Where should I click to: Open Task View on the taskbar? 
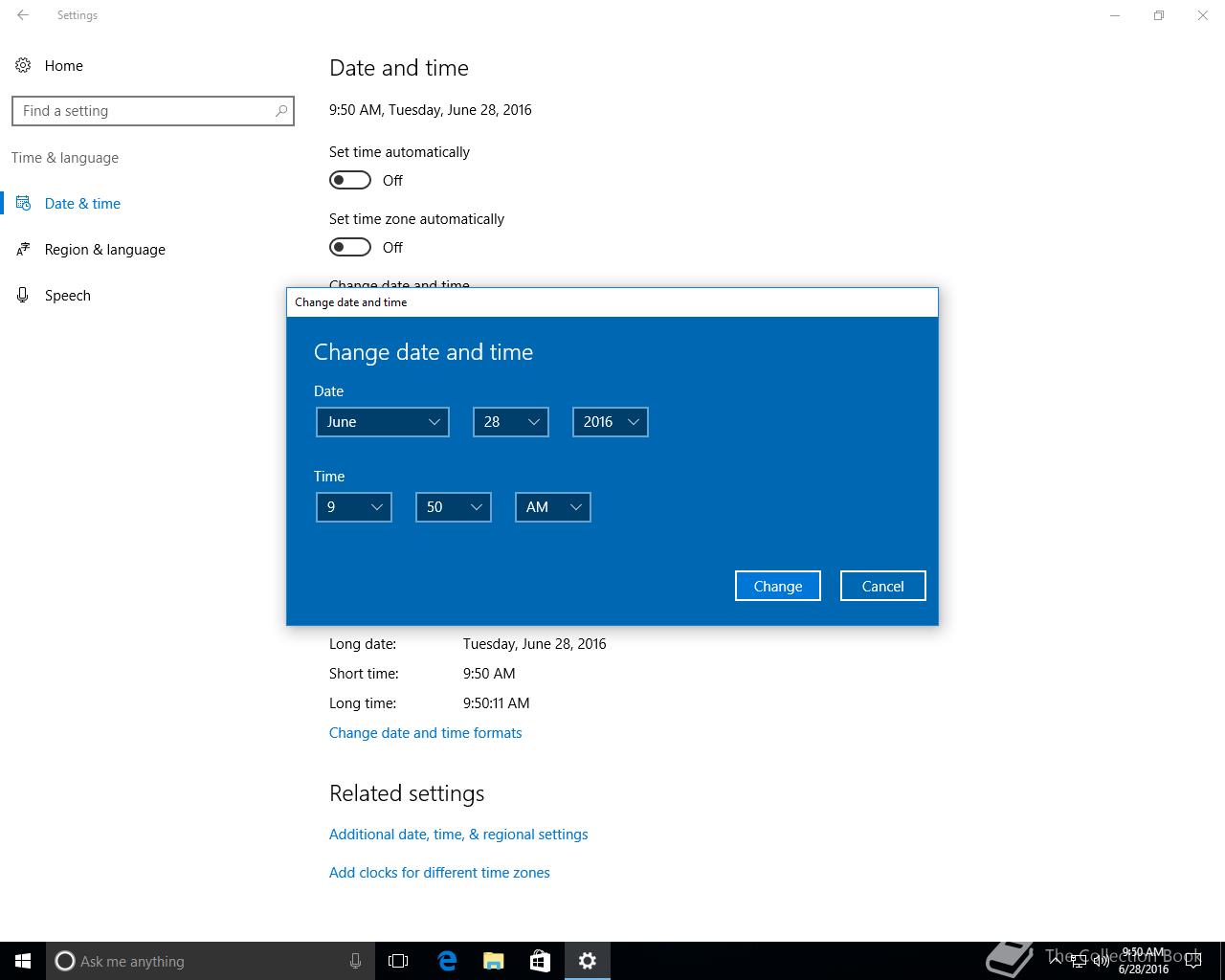[398, 961]
